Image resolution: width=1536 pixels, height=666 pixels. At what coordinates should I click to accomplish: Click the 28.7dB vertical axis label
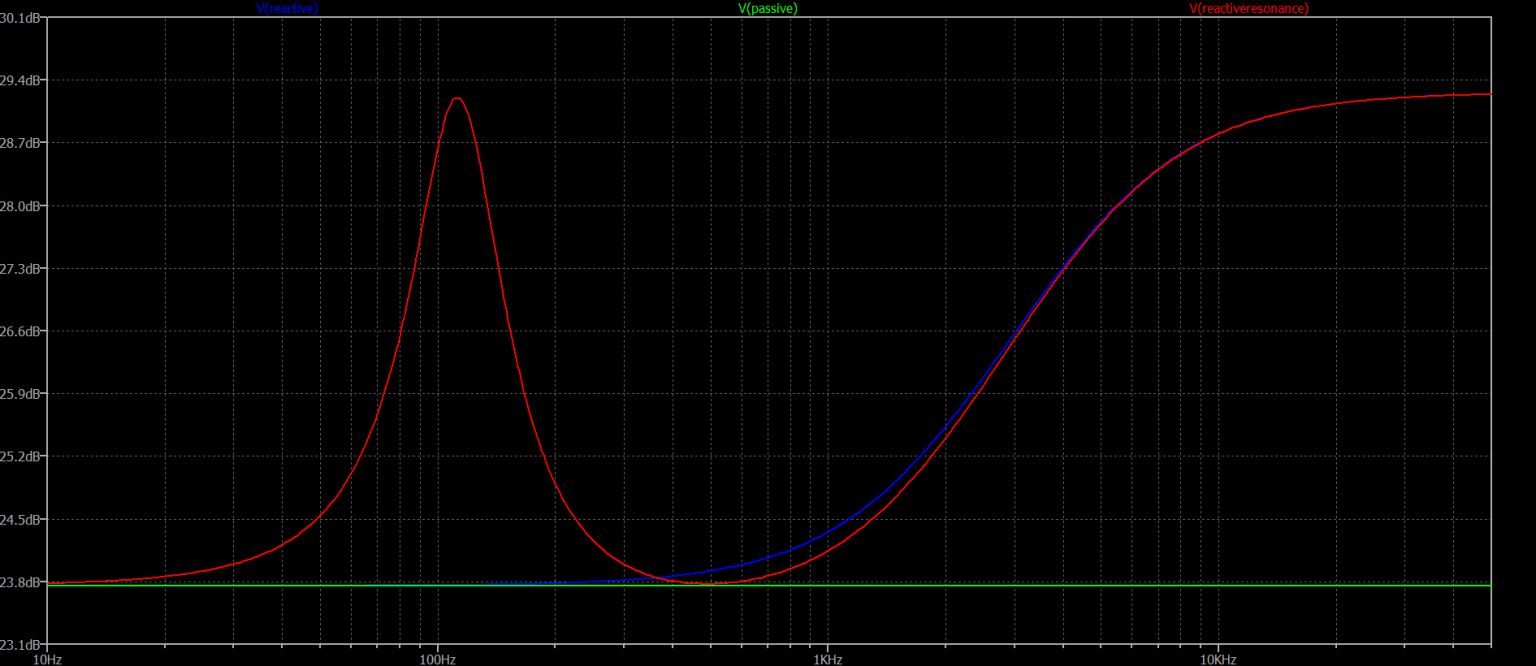click(22, 143)
